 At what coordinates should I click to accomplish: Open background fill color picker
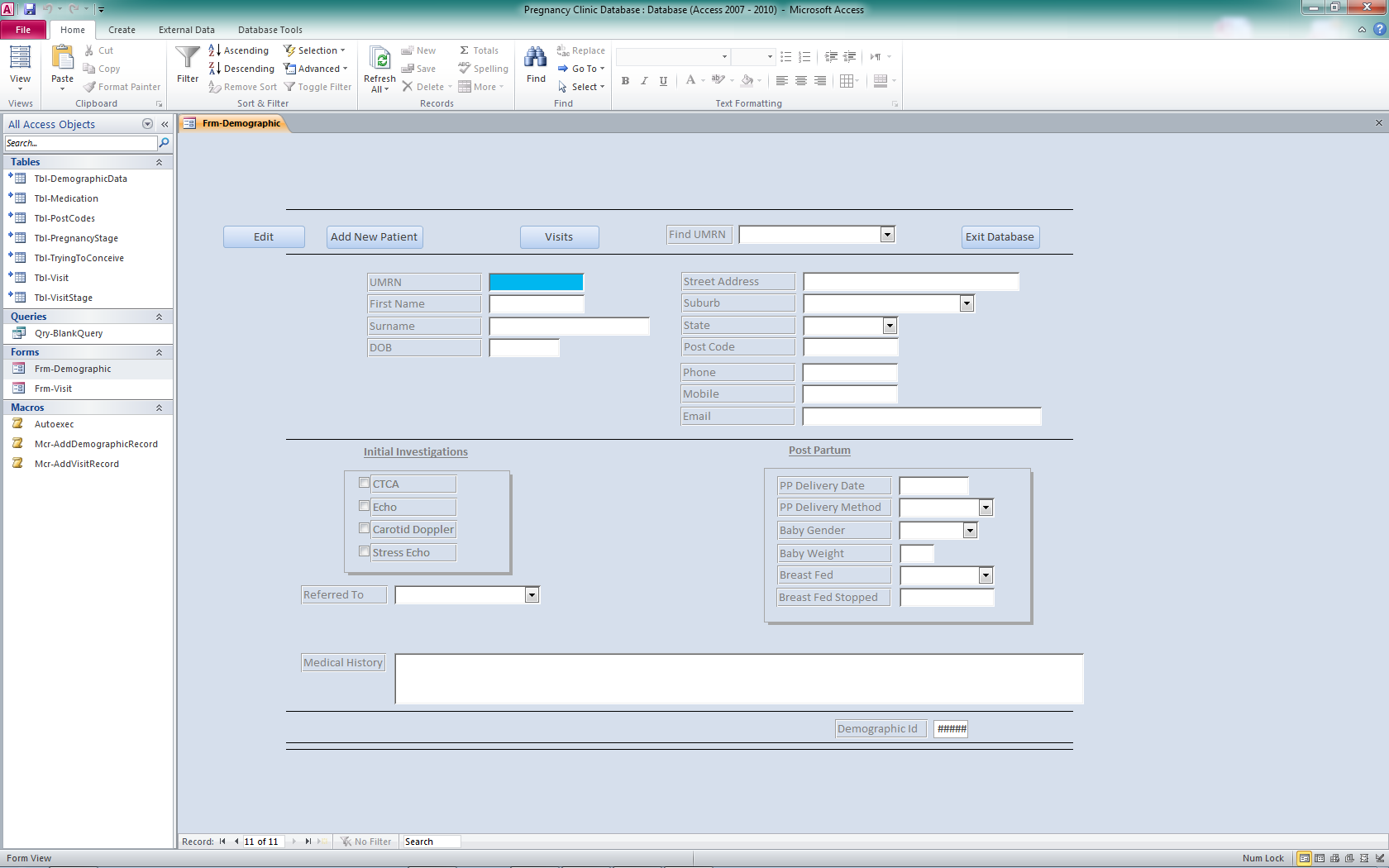click(759, 81)
